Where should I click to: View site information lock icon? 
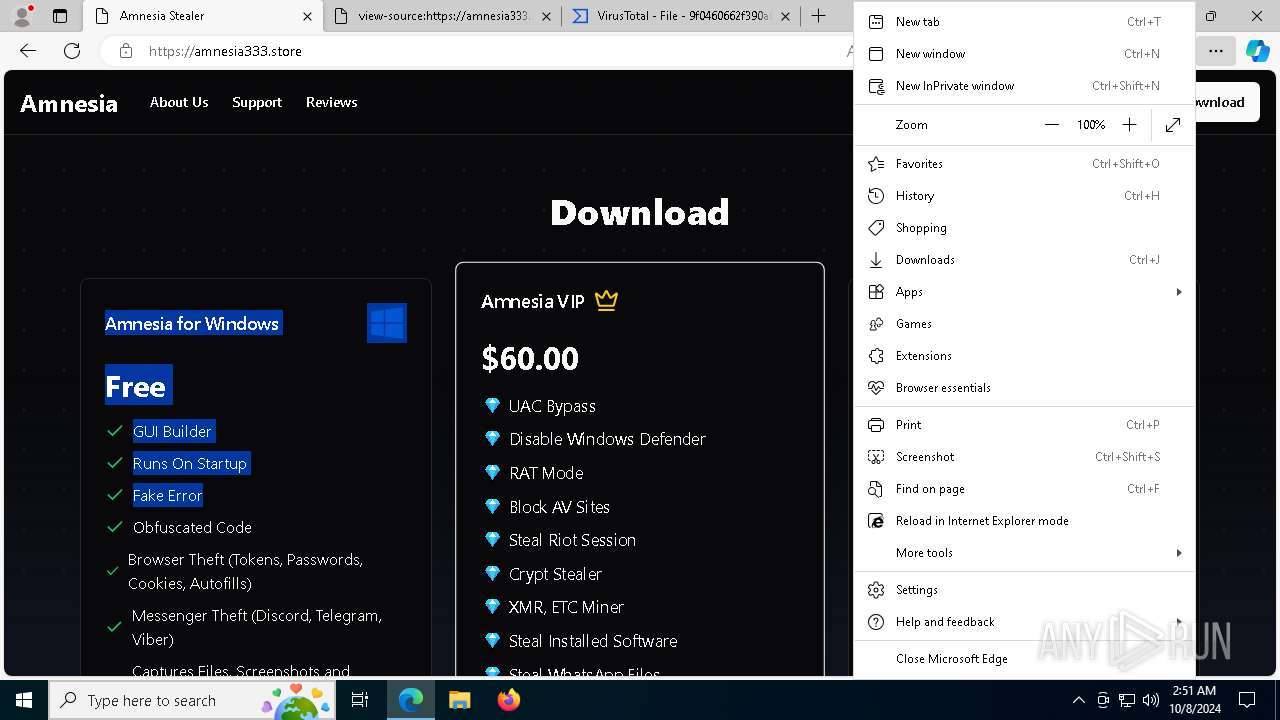[125, 51]
